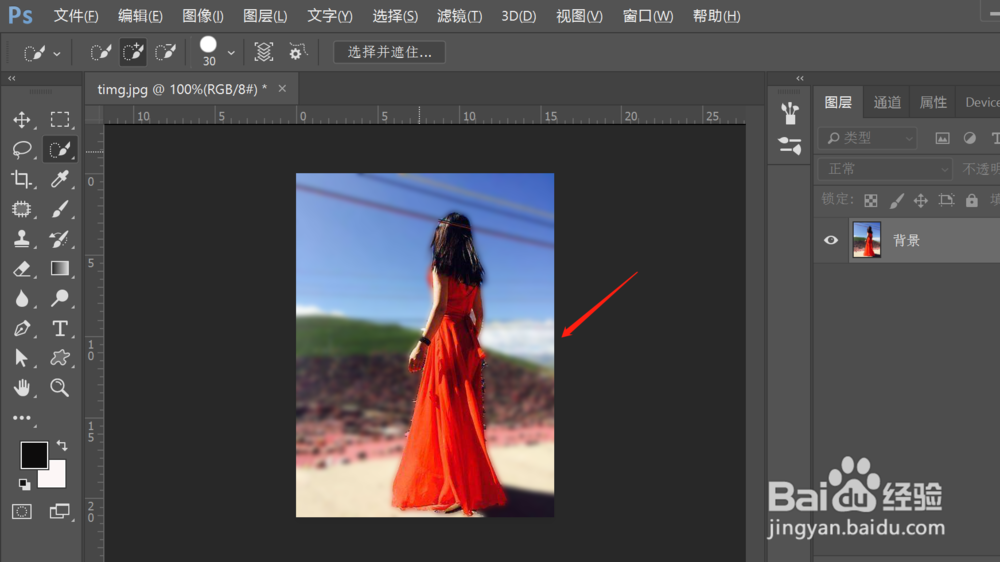Viewport: 1000px width, 562px height.
Task: Choose Subtract from Selection mode
Action: click(x=166, y=52)
